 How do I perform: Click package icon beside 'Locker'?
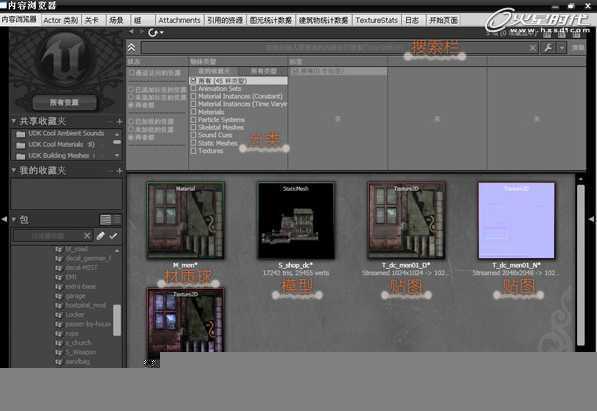[x=59, y=315]
